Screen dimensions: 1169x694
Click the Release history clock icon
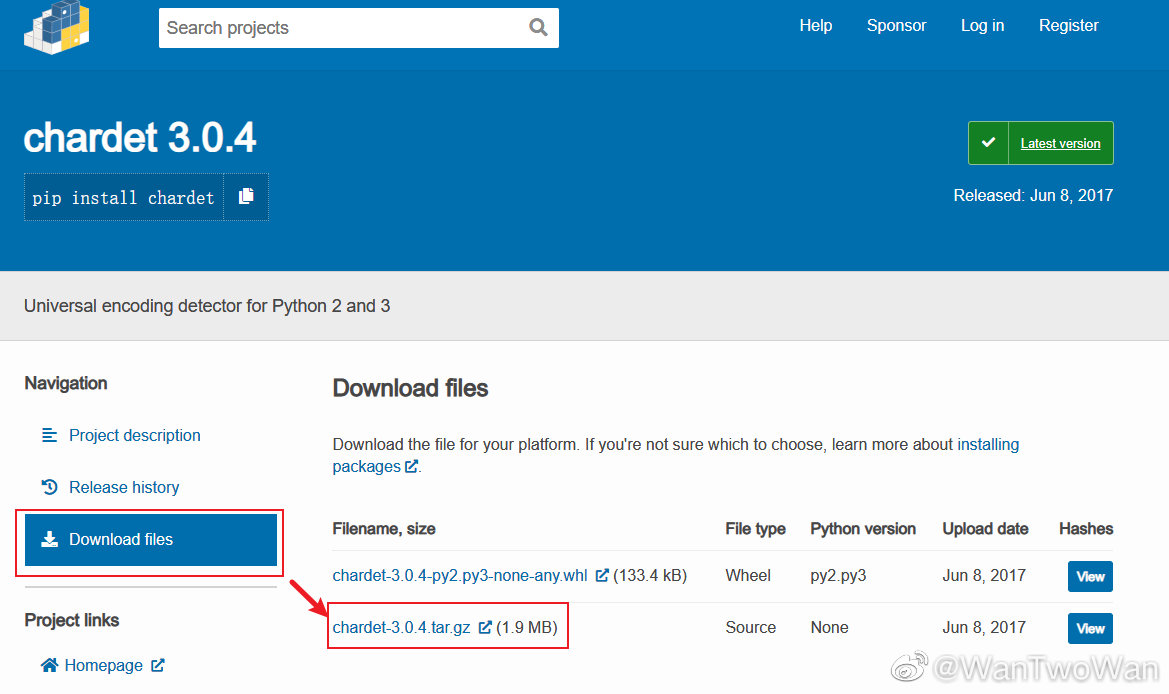pyautogui.click(x=49, y=487)
